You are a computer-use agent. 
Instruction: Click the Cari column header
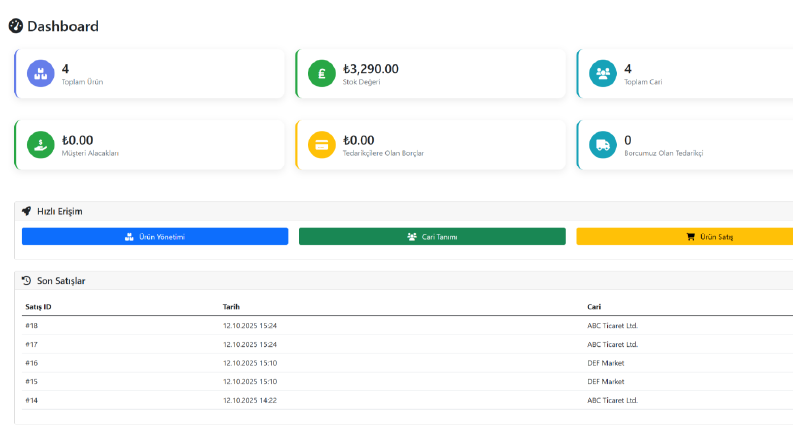(x=594, y=307)
